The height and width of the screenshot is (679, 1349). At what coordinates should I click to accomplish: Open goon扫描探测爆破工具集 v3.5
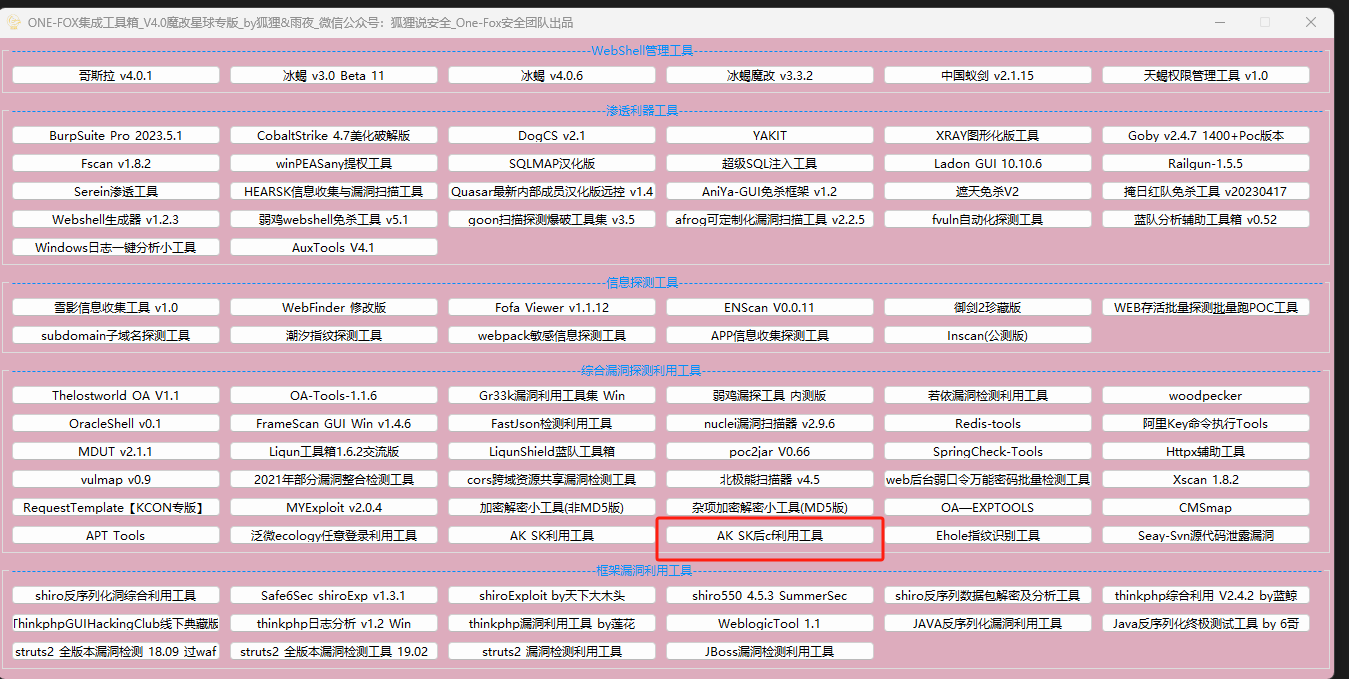coord(552,219)
